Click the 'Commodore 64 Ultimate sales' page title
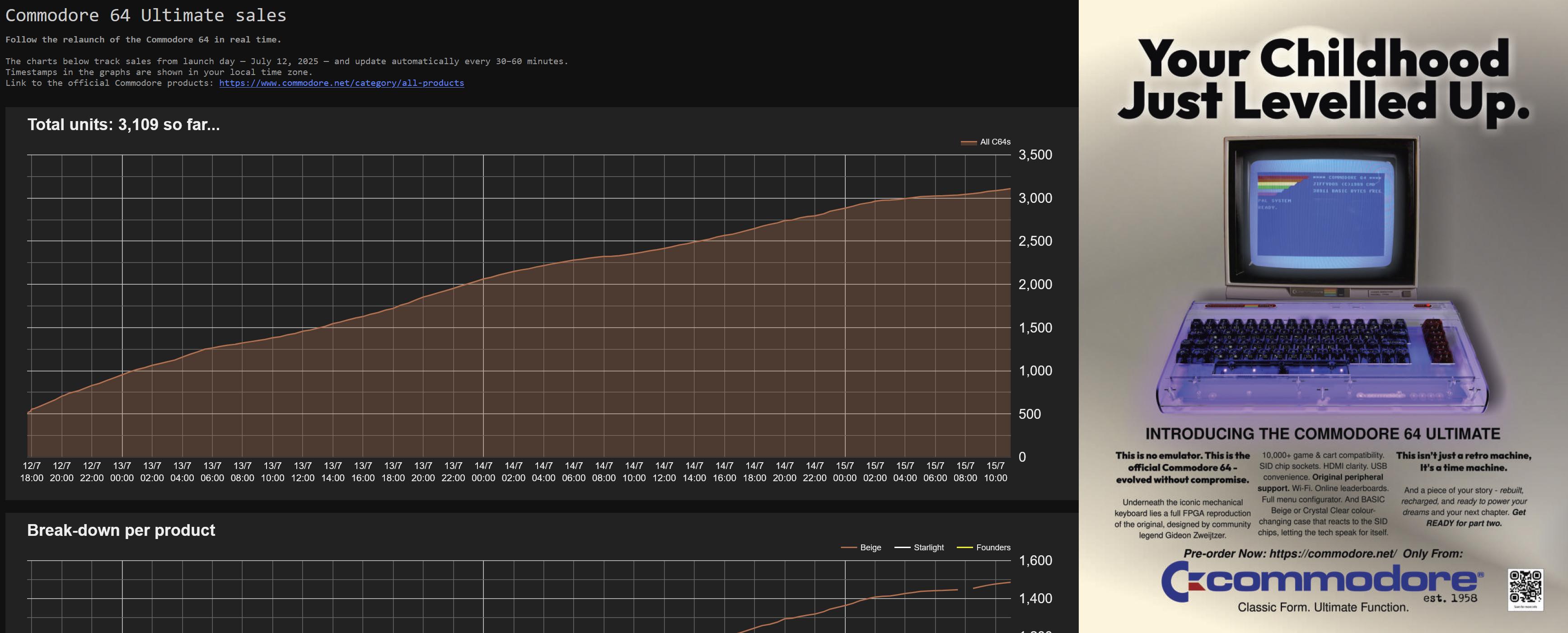 pyautogui.click(x=145, y=15)
